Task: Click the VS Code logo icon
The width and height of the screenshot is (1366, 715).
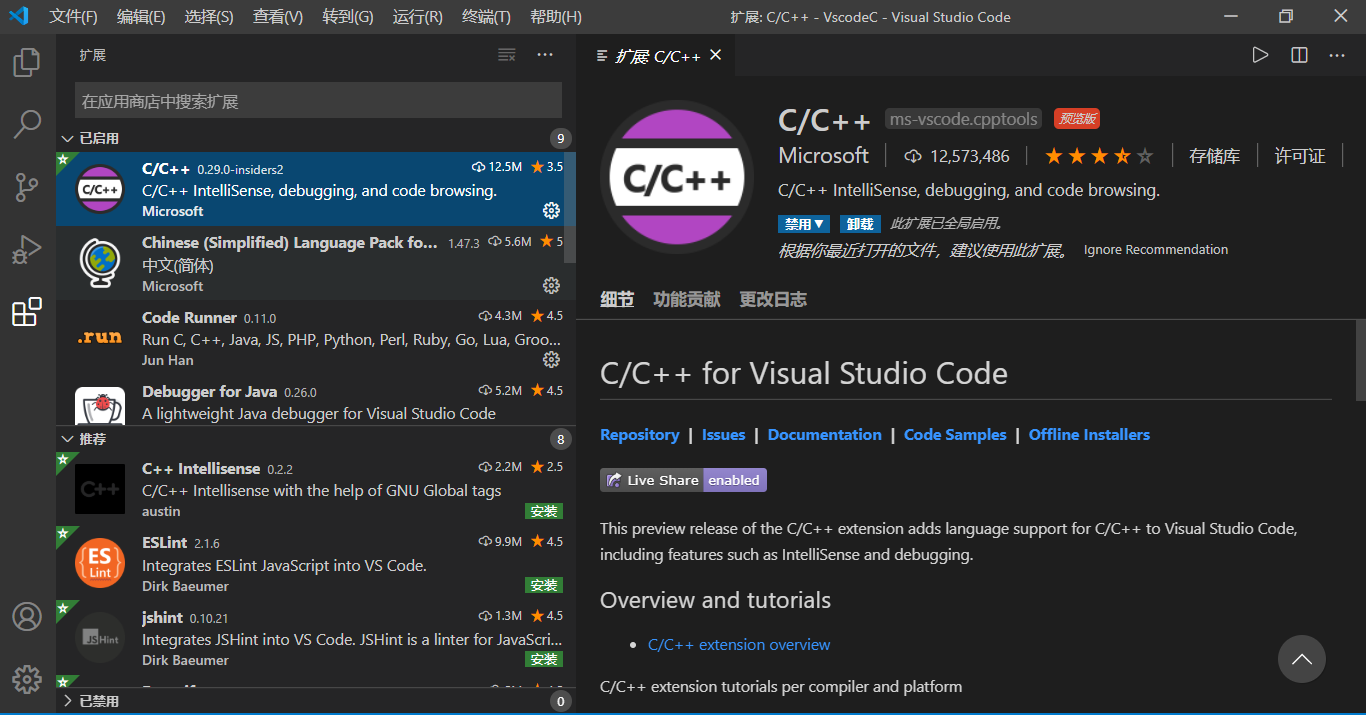Action: [19, 16]
